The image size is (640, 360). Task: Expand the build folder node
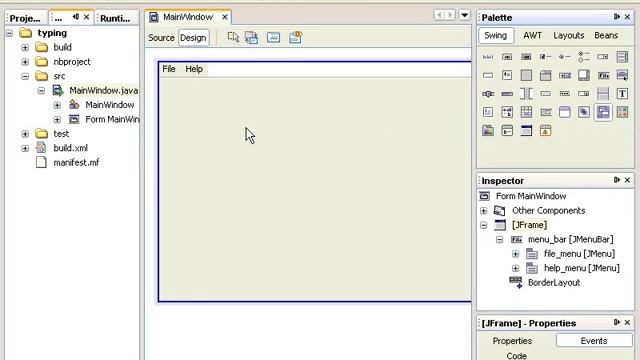click(25, 47)
